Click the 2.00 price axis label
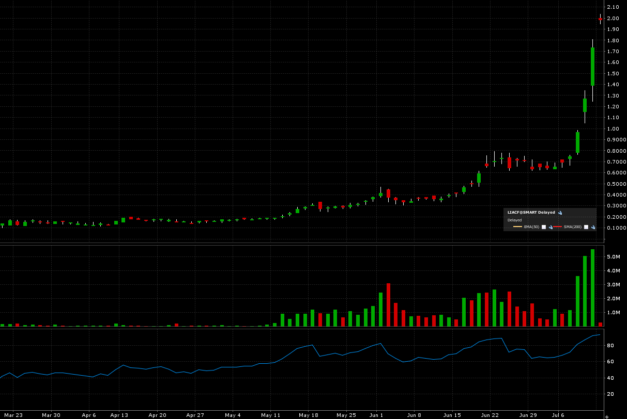 click(612, 18)
